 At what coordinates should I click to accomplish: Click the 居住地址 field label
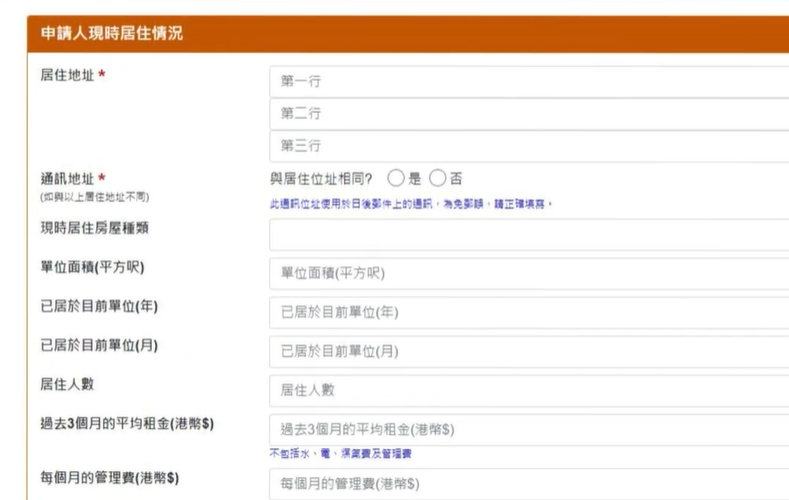tap(68, 75)
